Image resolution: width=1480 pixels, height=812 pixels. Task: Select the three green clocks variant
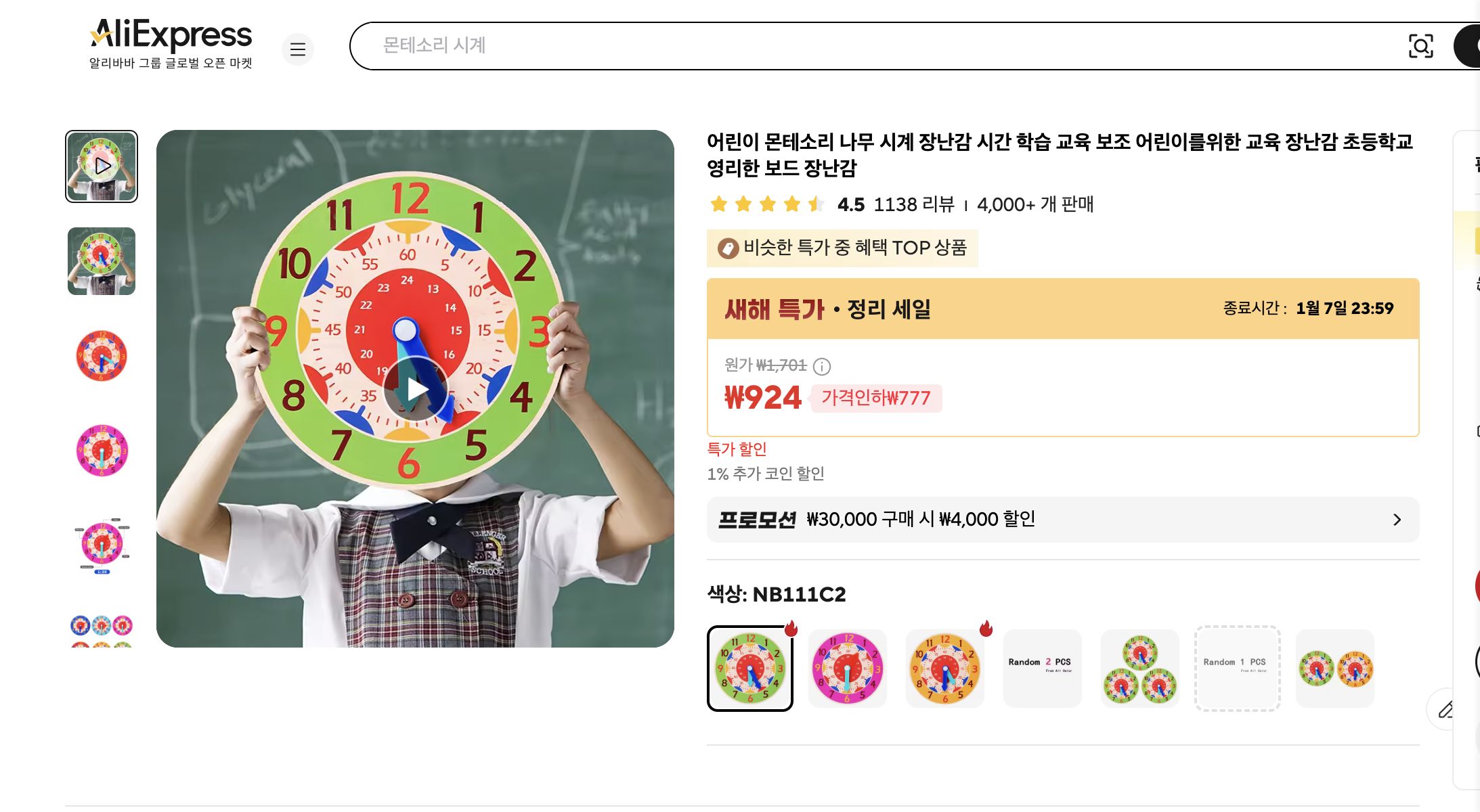tap(1140, 669)
